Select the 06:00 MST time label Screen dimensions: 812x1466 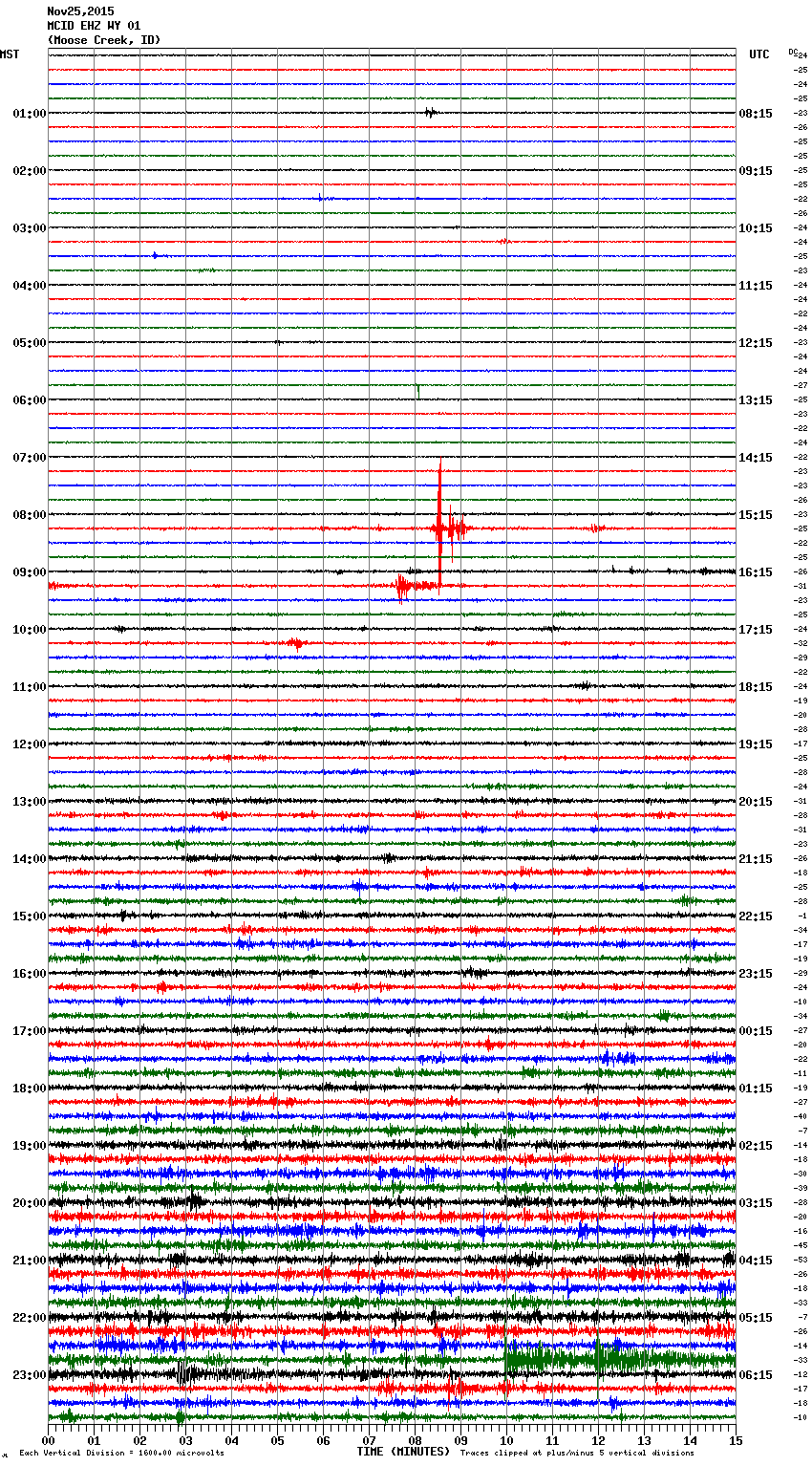tap(30, 400)
